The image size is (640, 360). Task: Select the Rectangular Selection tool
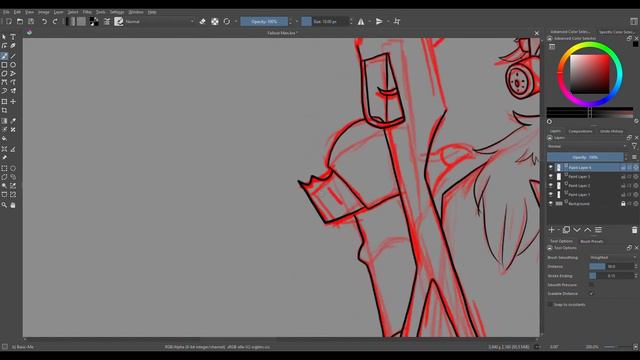coord(4,168)
